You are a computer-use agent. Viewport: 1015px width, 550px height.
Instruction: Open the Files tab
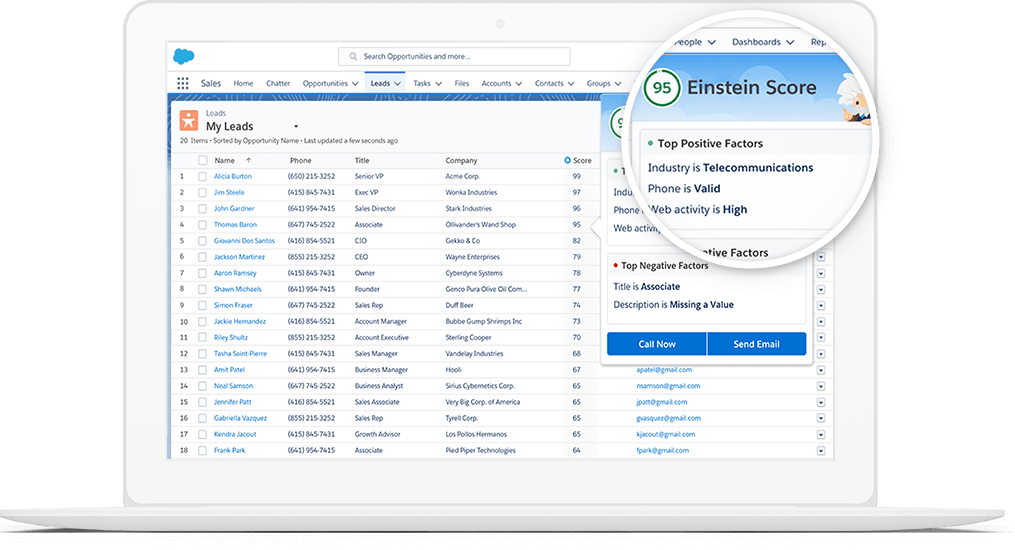[462, 83]
